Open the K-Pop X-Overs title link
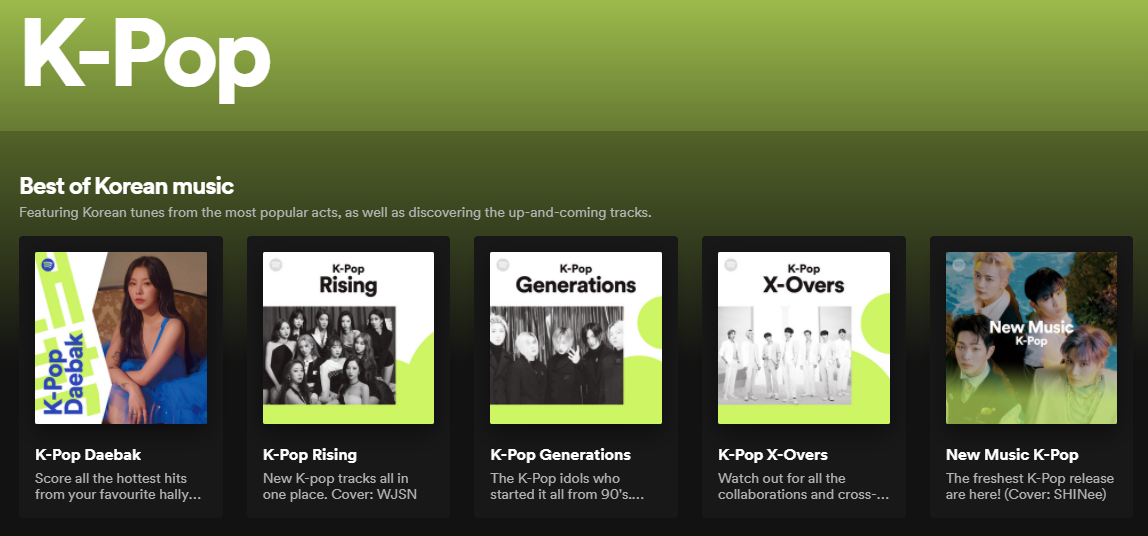Viewport: 1148px width, 536px height. point(773,455)
